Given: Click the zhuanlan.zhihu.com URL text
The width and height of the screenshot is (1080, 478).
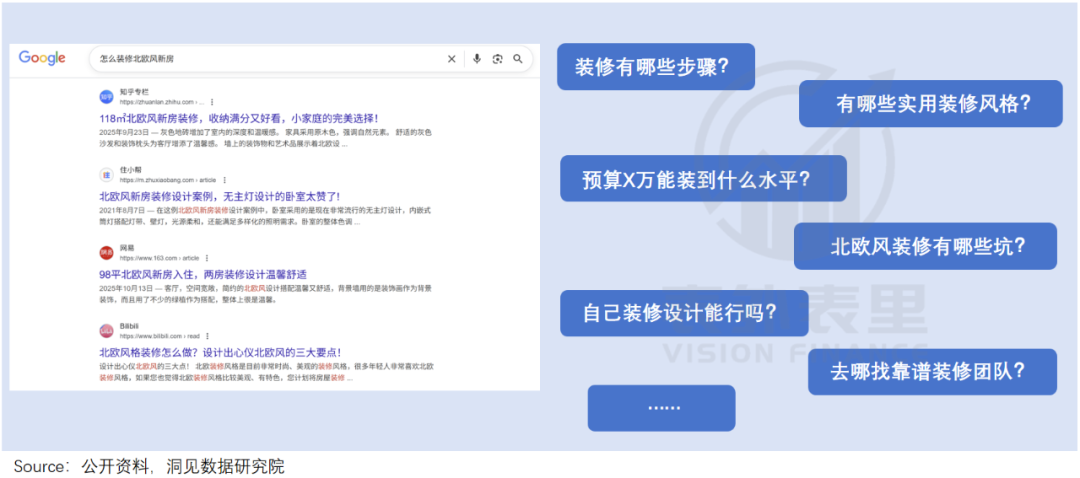Looking at the screenshot, I should [x=162, y=102].
